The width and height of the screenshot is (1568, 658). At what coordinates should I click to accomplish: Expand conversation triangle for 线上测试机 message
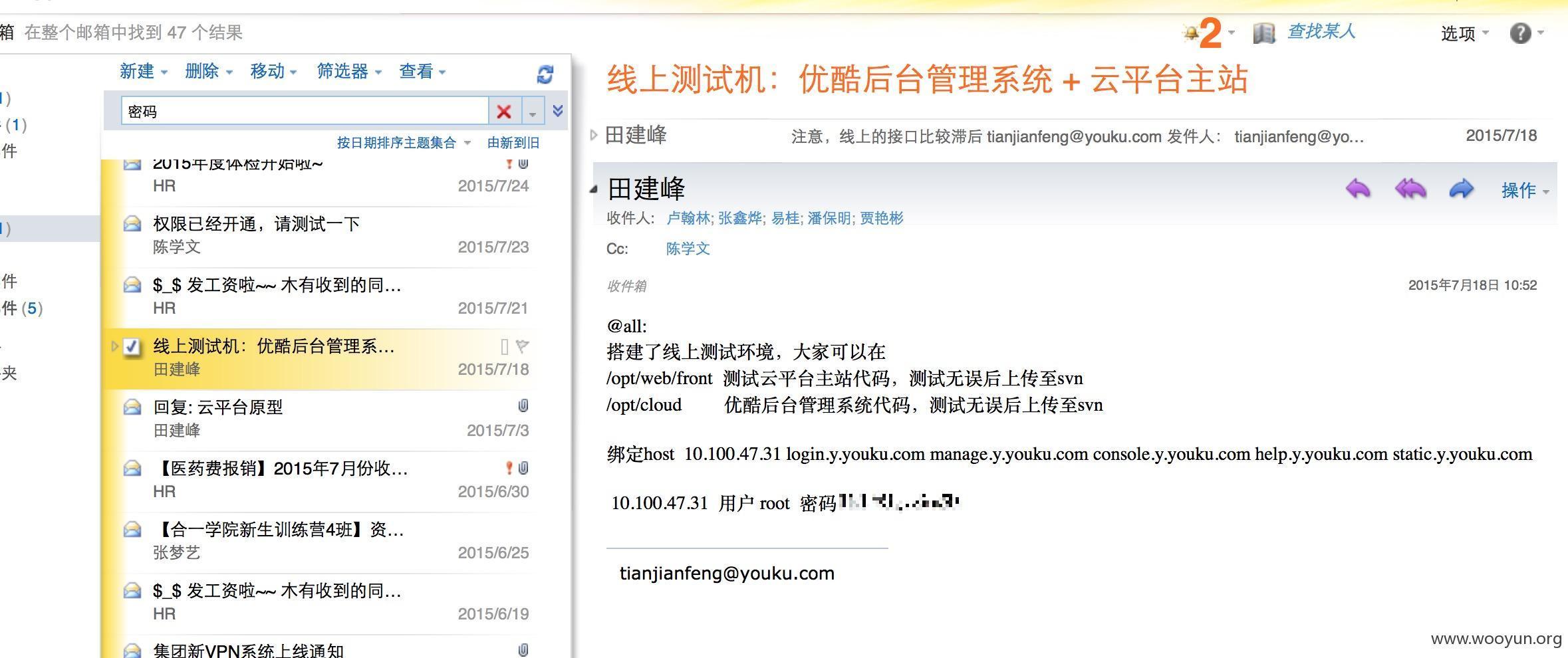(x=114, y=346)
